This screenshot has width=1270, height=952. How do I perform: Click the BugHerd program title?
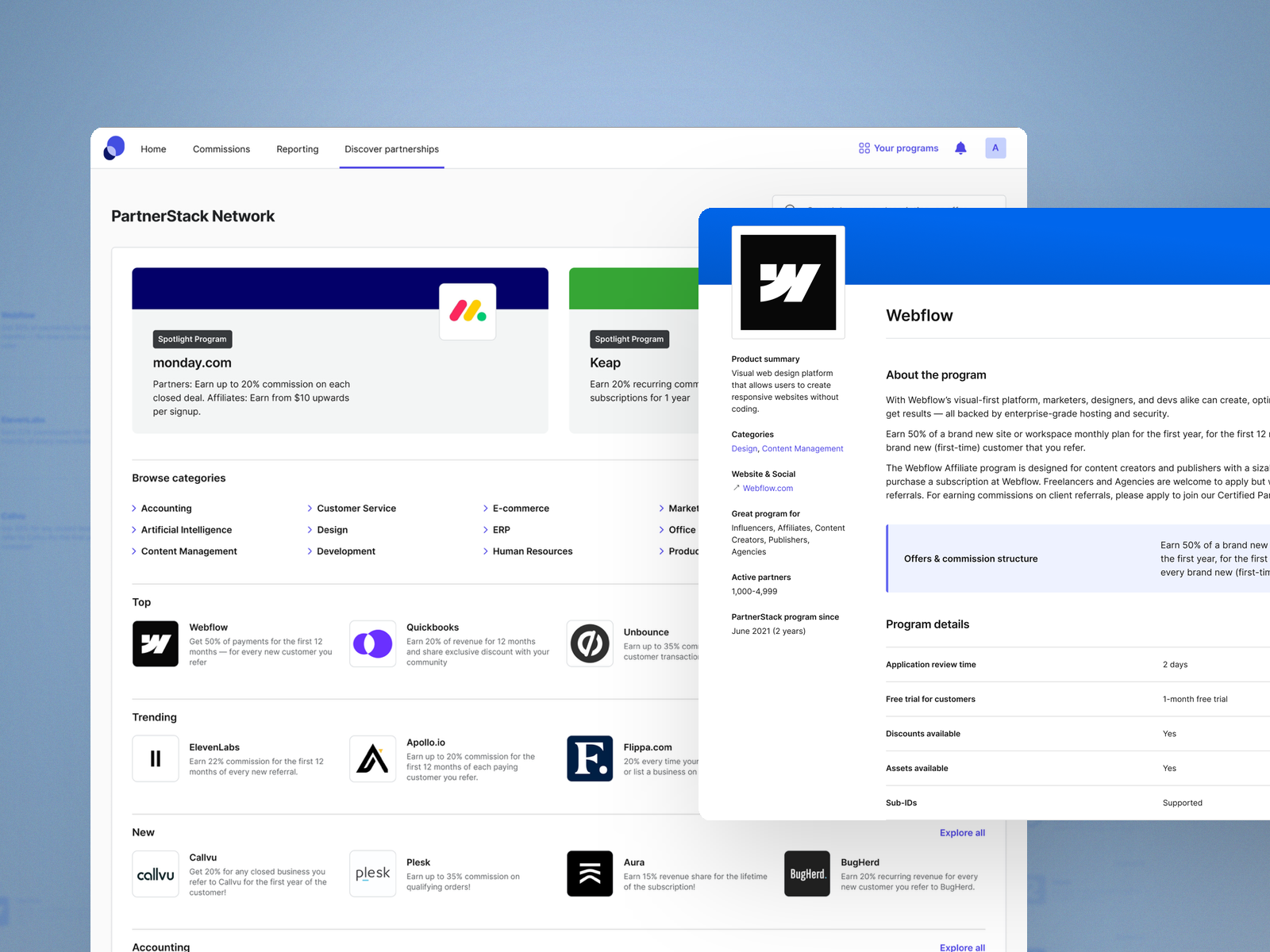pos(860,862)
